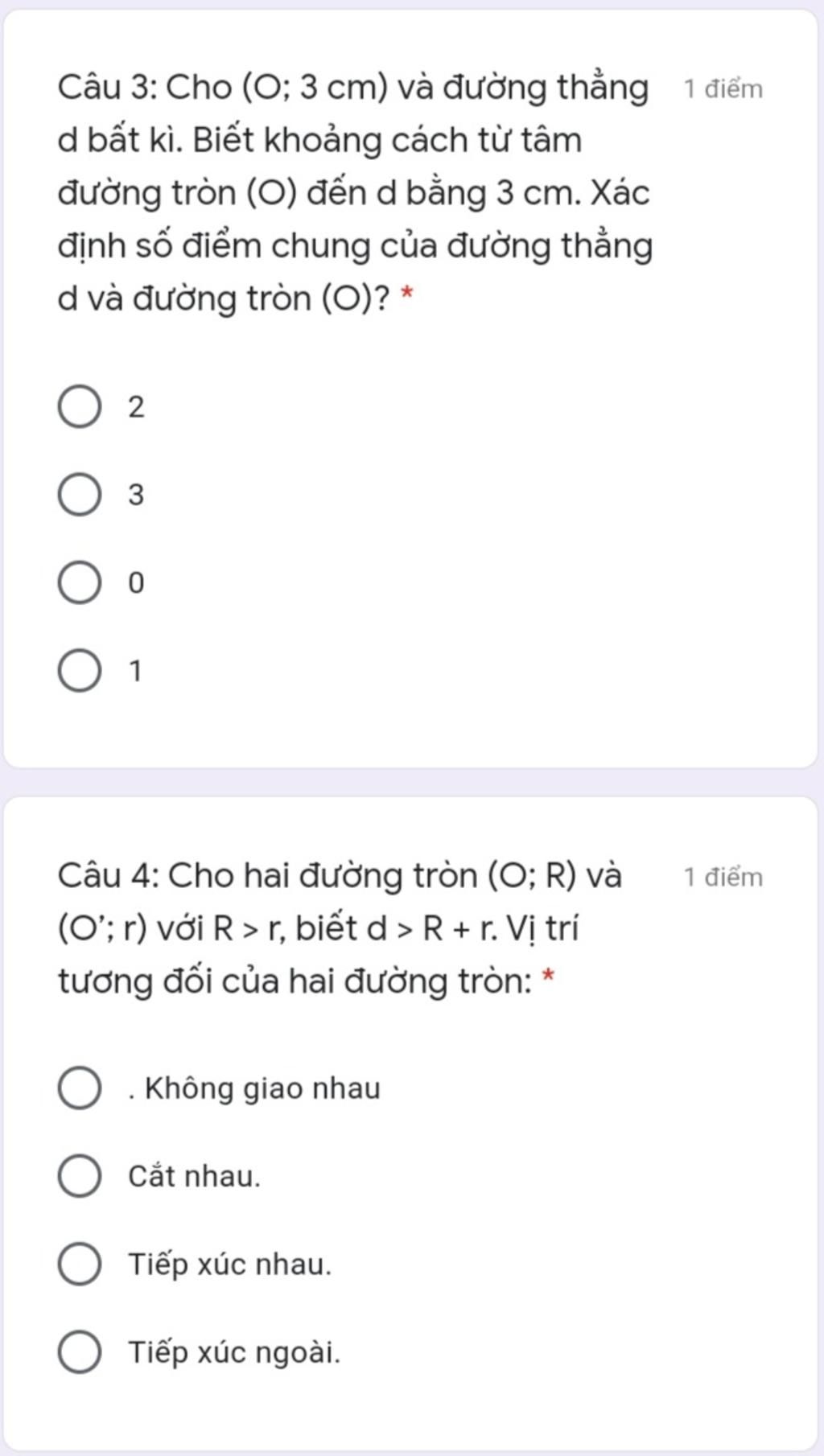Screen dimensions: 824x1456
Task: Click the 'Không giao nhau' label text
Action: (x=254, y=1088)
